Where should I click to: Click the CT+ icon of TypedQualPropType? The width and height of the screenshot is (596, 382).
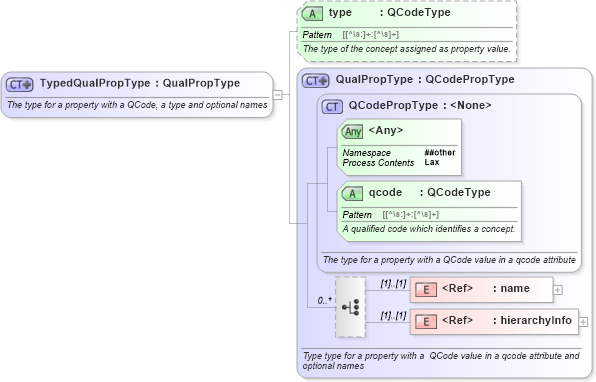20,84
